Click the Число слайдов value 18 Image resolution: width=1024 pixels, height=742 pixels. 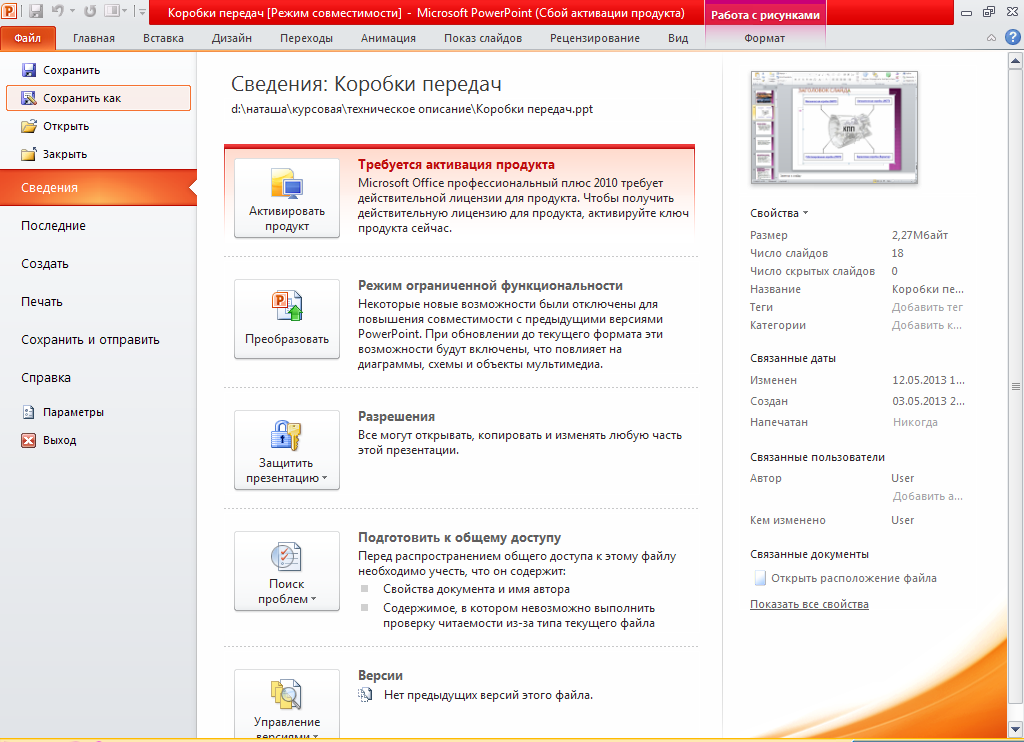tap(897, 253)
